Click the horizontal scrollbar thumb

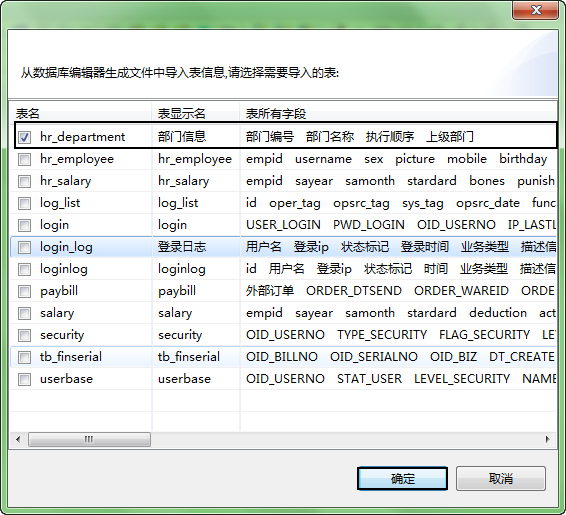point(89,439)
